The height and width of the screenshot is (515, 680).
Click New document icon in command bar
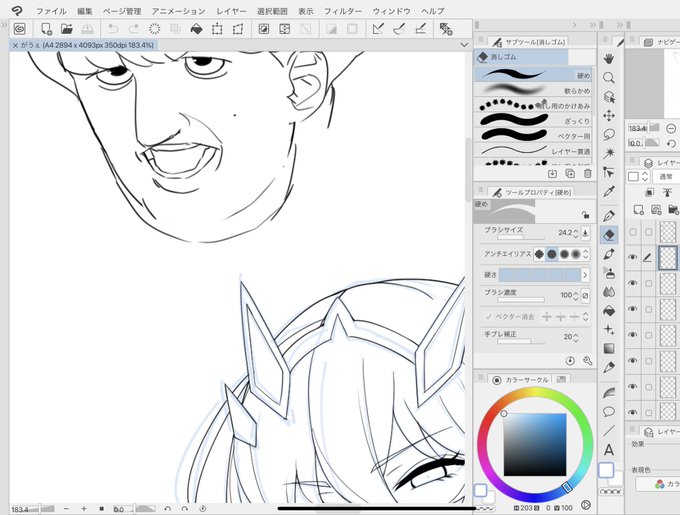click(x=46, y=29)
